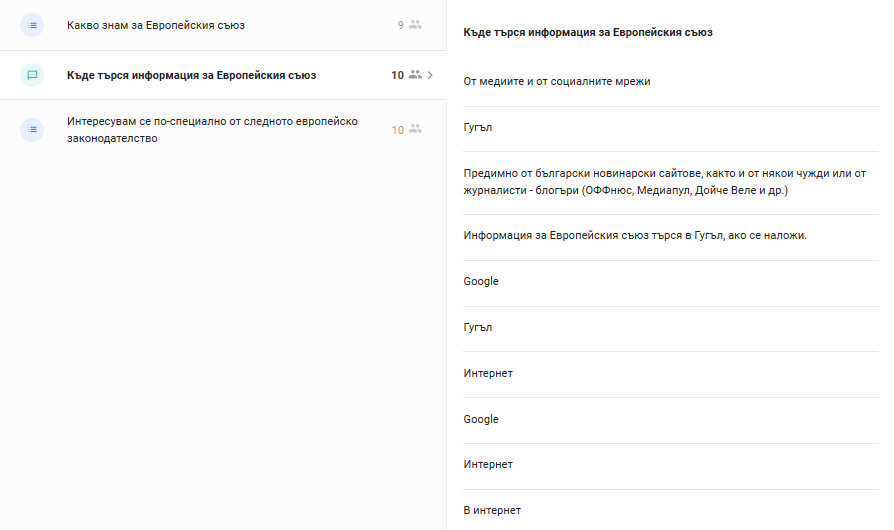The height and width of the screenshot is (530, 894).
Task: Click participants icon of 'Интересувам се' question row
Action: [x=416, y=129]
